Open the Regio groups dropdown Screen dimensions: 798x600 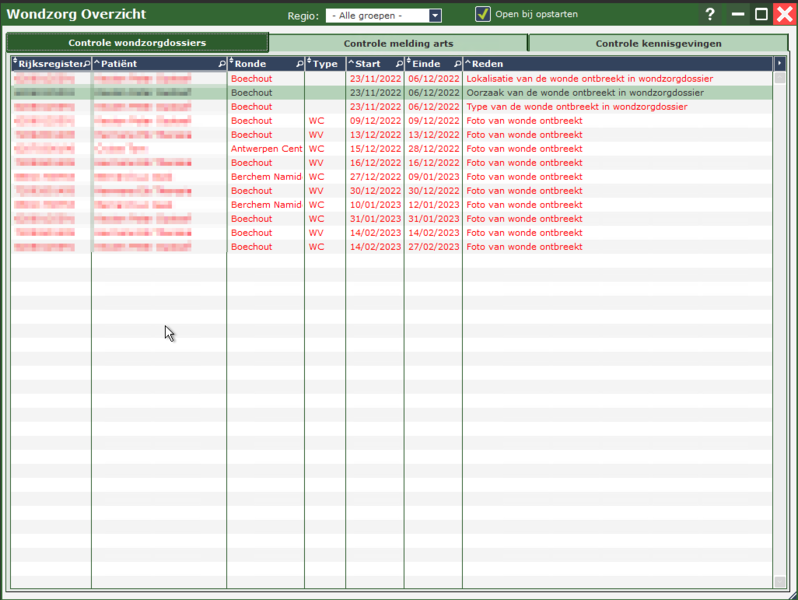[x=435, y=16]
